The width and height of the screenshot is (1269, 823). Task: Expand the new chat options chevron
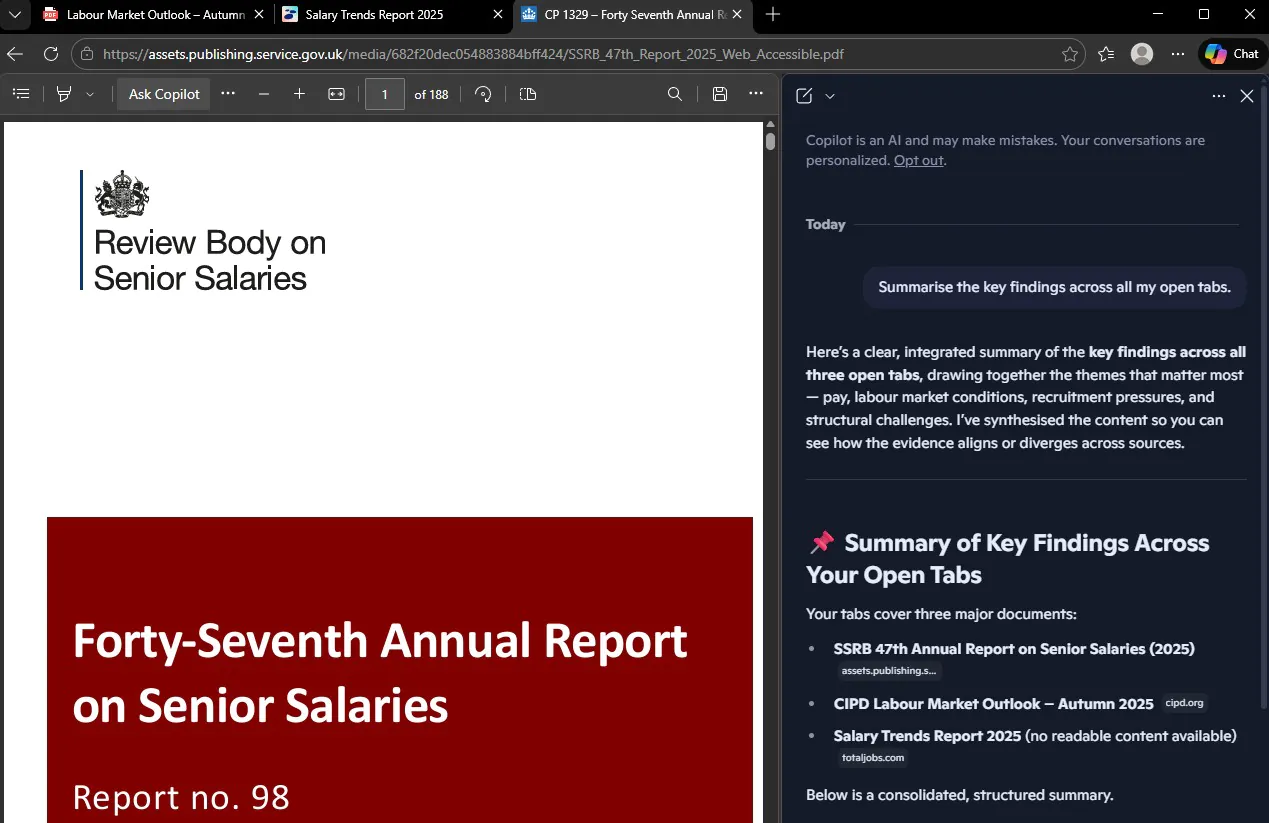pyautogui.click(x=828, y=95)
